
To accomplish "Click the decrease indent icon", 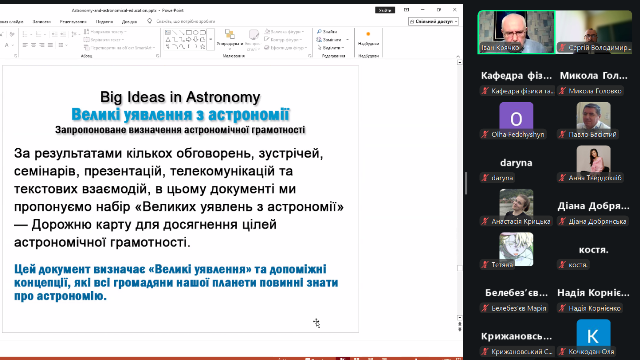I will [54, 34].
